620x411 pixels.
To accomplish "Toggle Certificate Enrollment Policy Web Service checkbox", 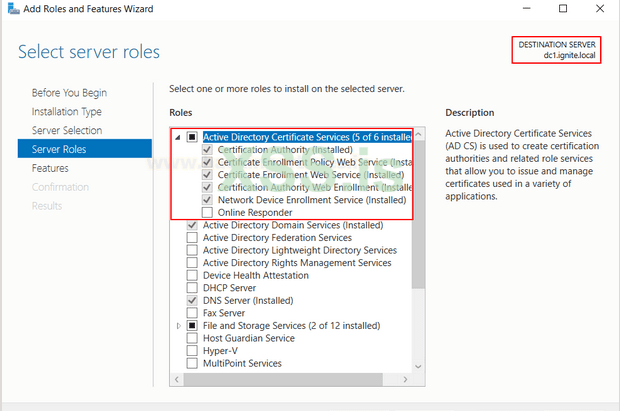I will 207,162.
